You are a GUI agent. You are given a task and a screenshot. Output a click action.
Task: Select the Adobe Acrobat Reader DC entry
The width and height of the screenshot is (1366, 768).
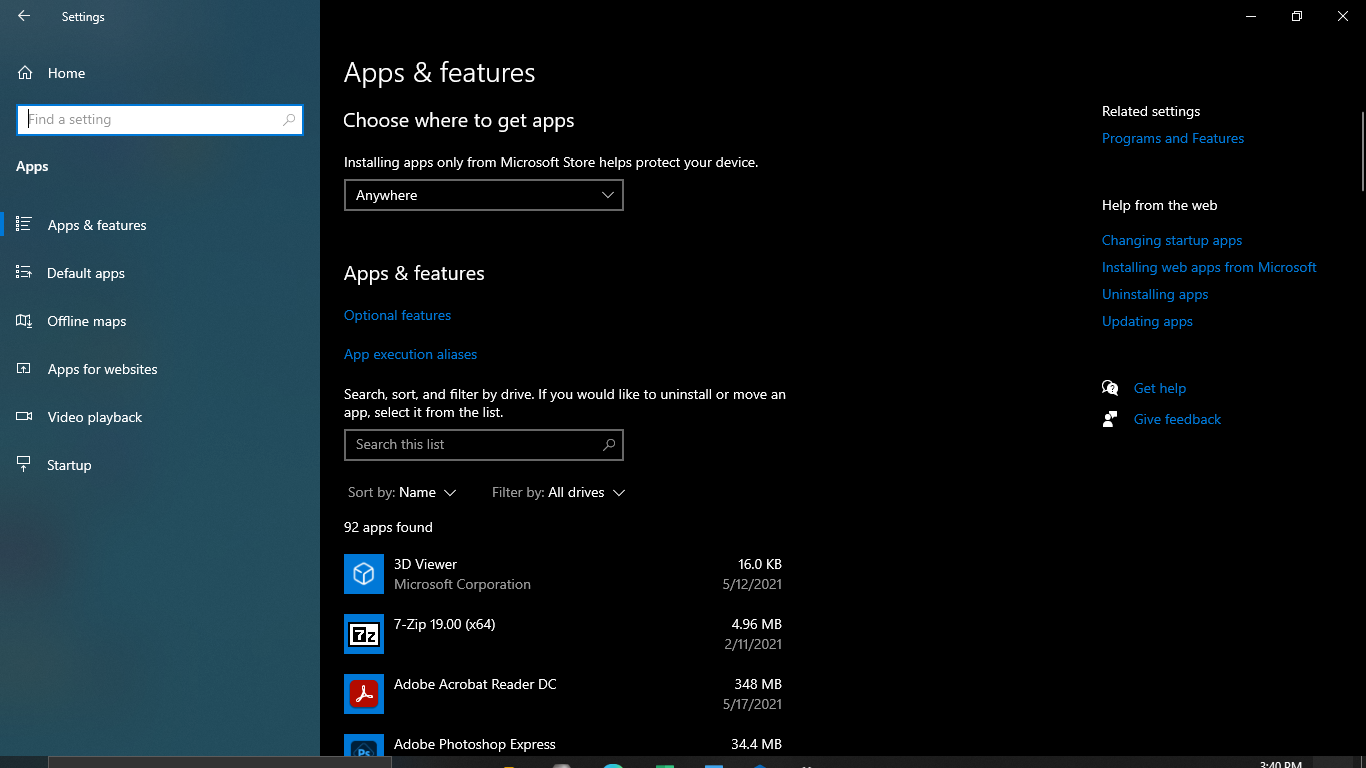564,694
